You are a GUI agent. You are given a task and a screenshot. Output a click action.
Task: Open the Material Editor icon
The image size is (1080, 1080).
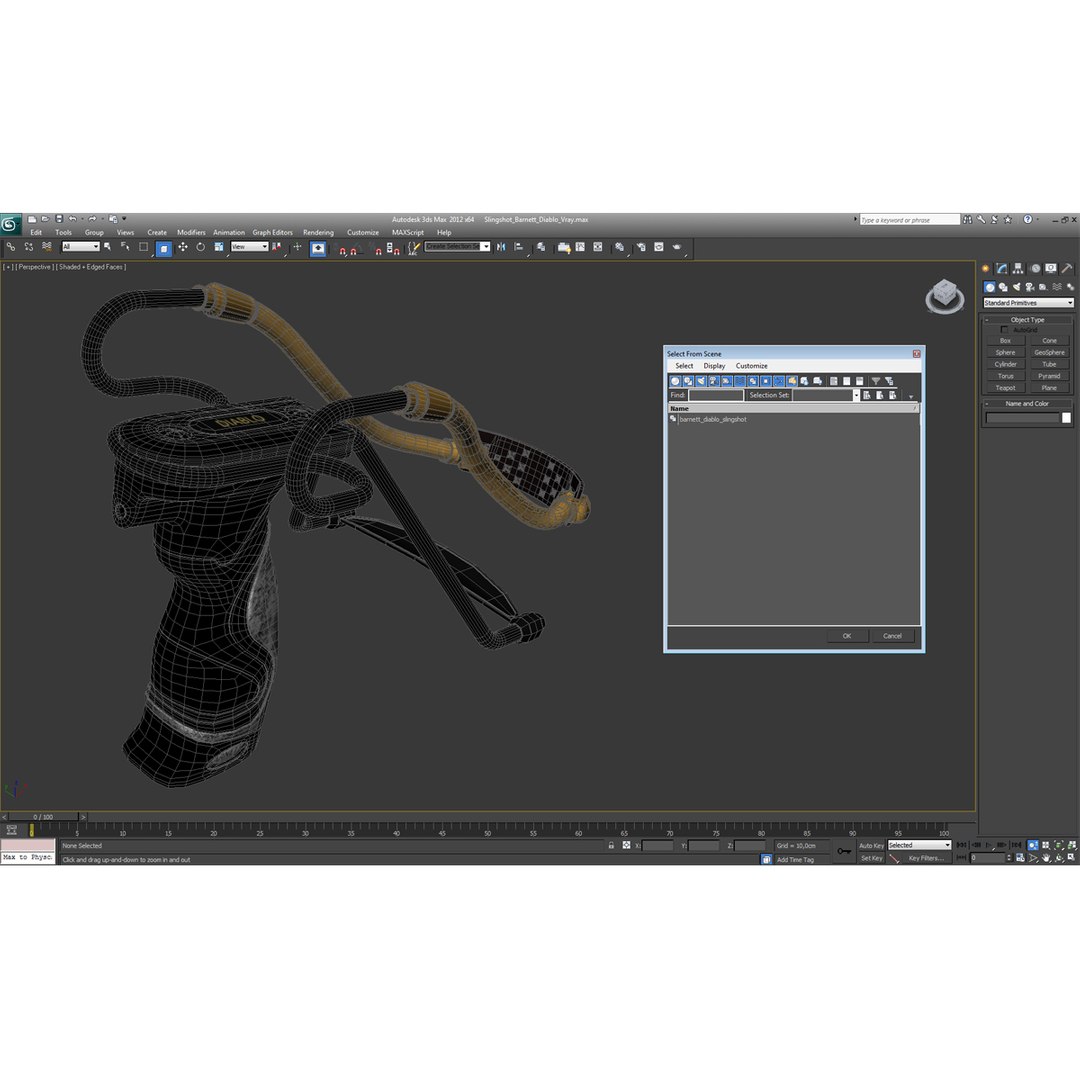coord(619,247)
